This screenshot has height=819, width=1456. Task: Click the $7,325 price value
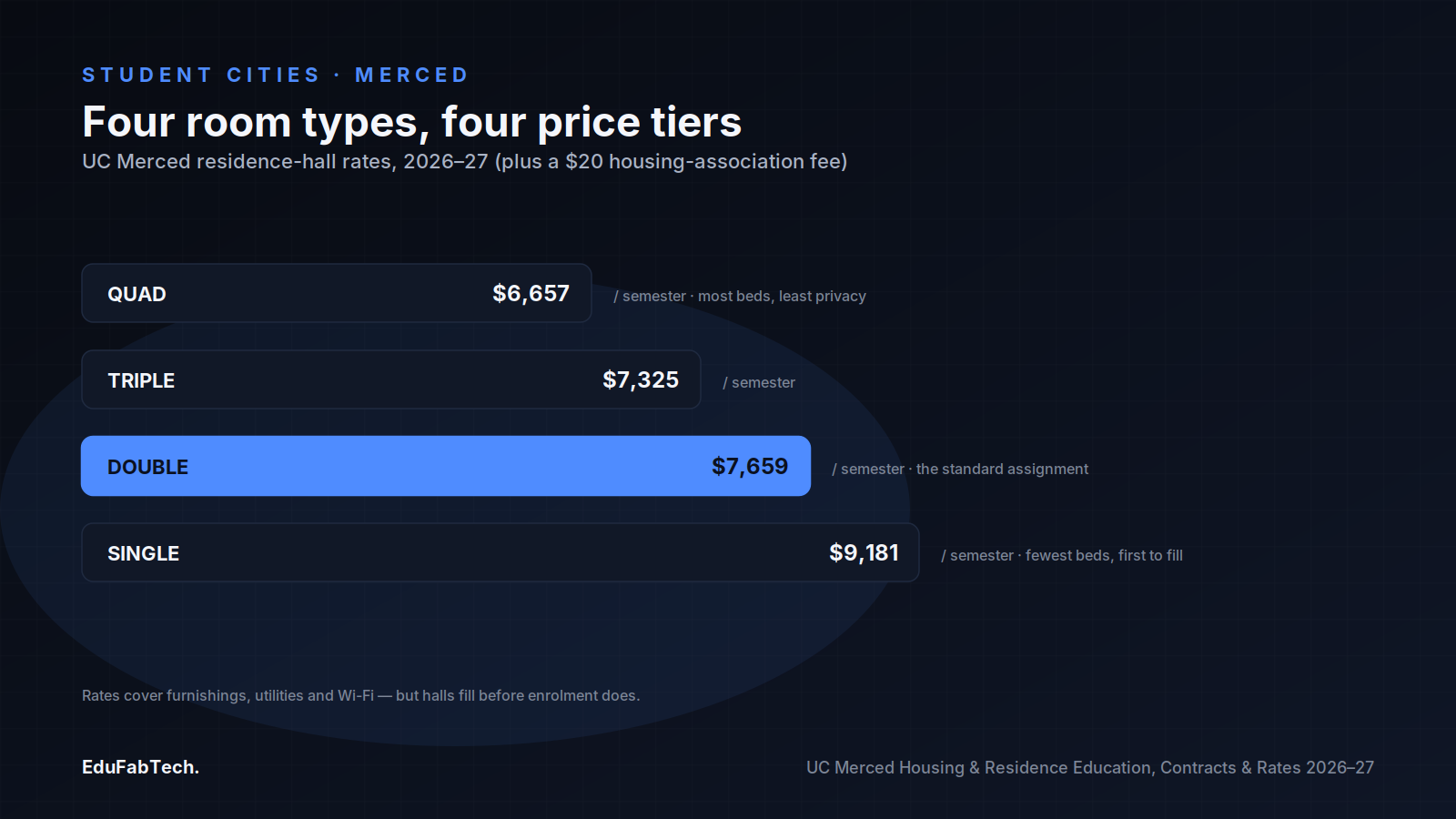coord(641,379)
